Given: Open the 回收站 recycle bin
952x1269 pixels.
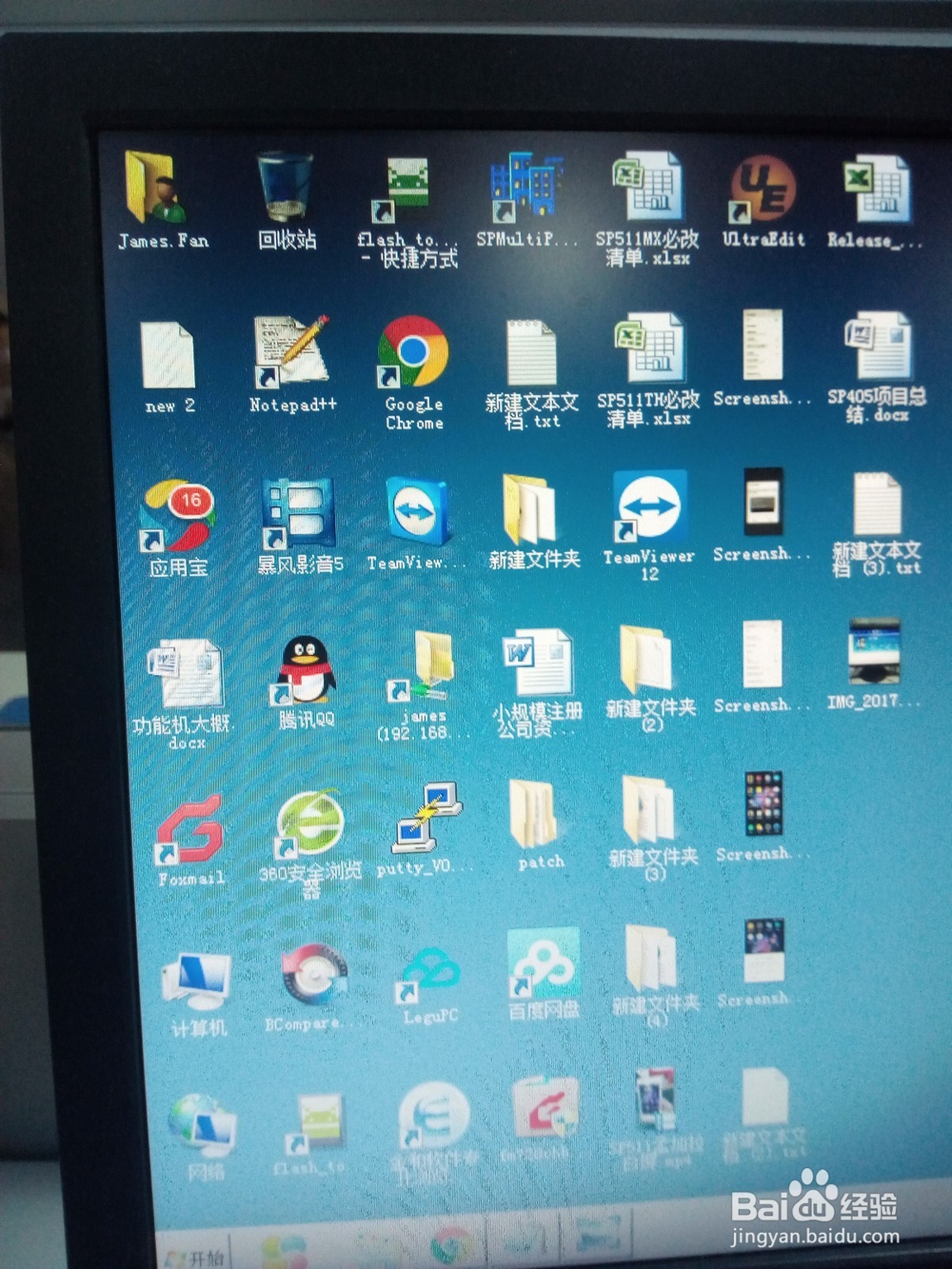Looking at the screenshot, I should coord(286,202).
